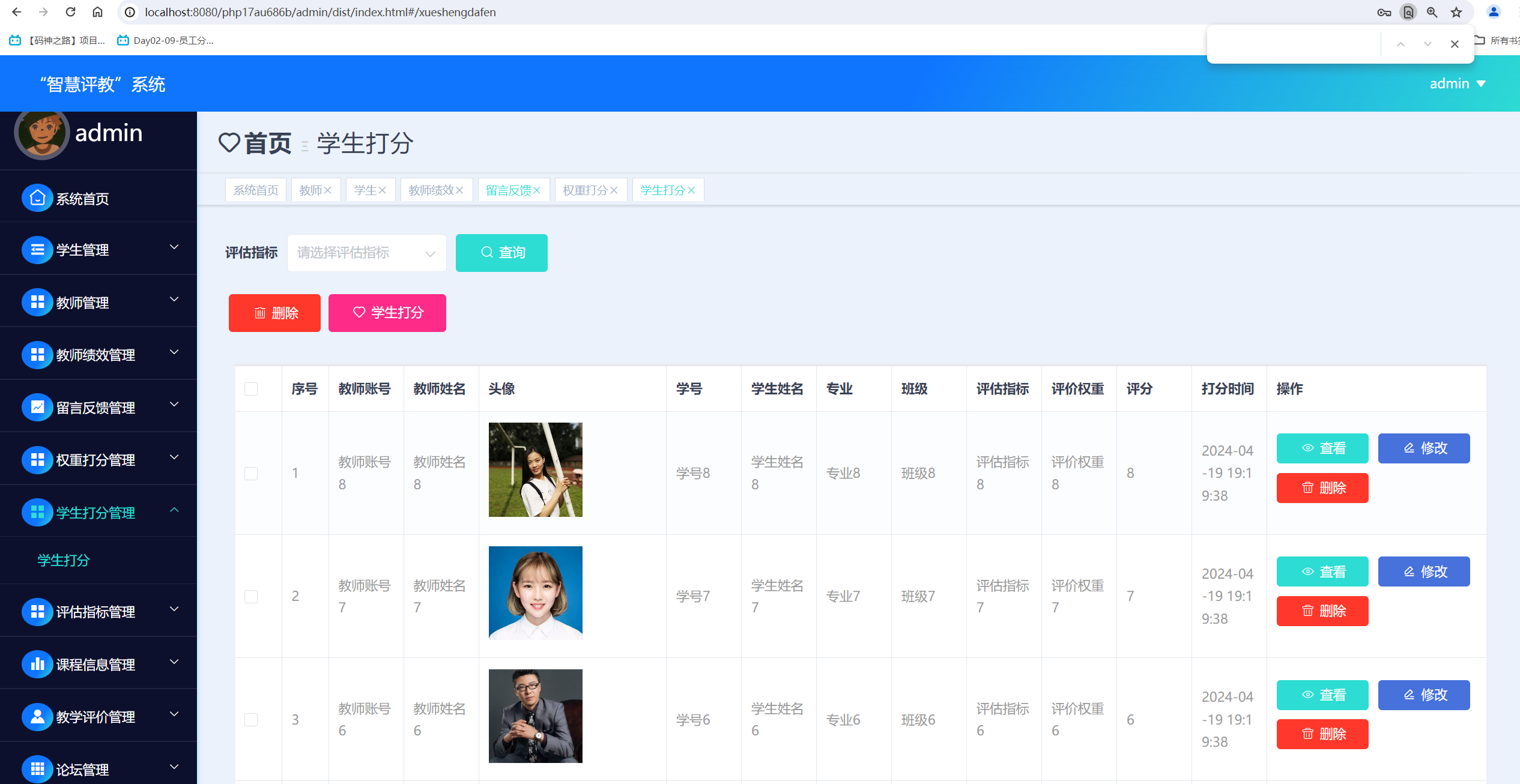
Task: Click the 学生打分管理 grid icon
Action: pyautogui.click(x=37, y=512)
